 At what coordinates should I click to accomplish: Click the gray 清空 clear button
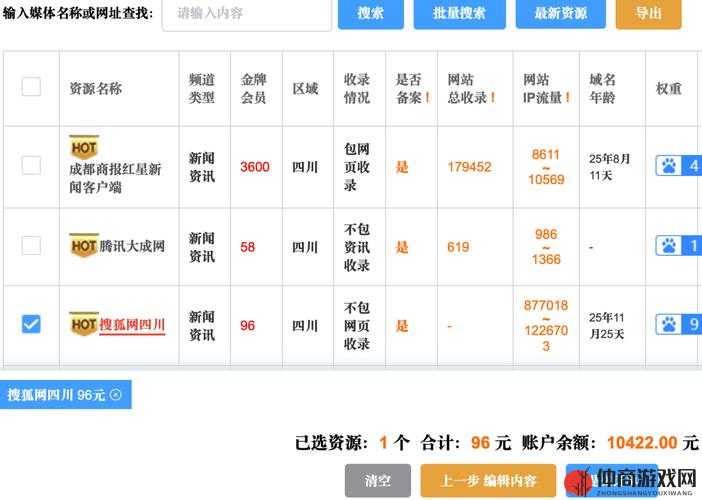click(x=377, y=481)
